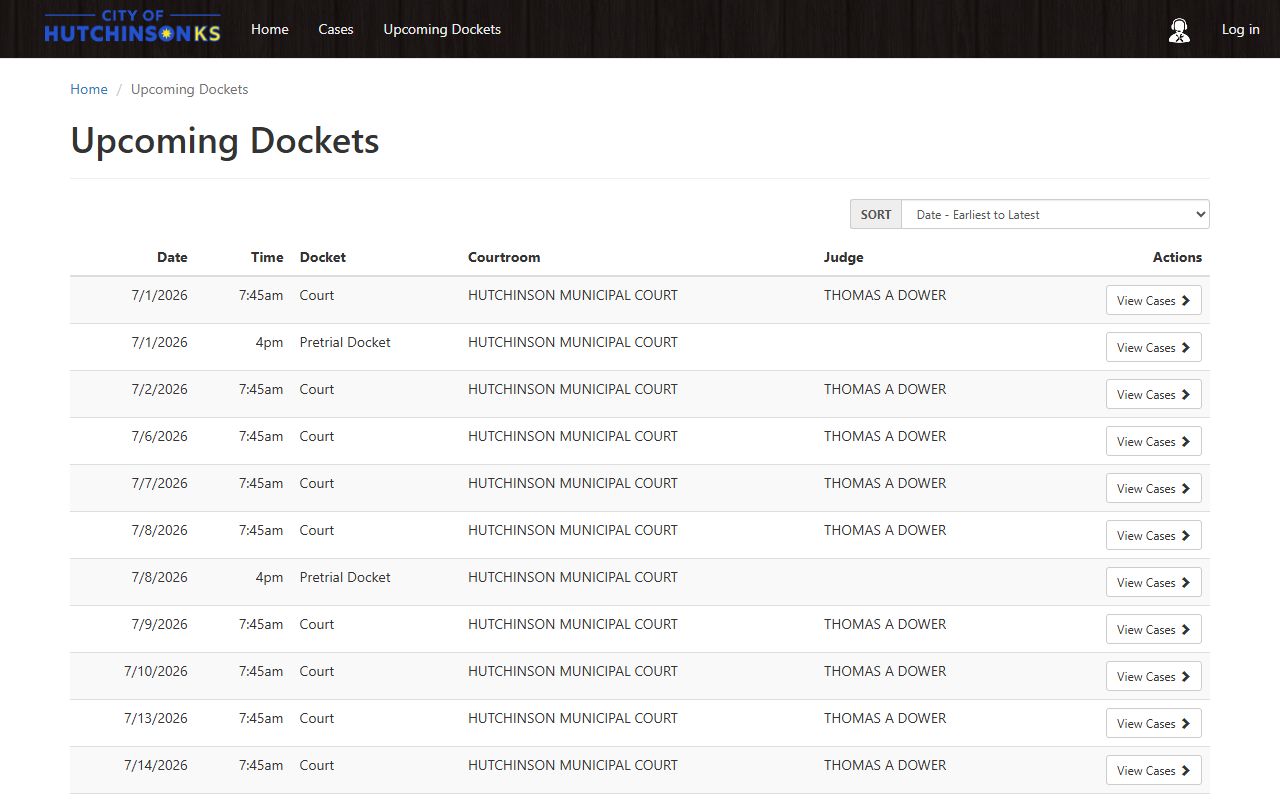Click HUTCHINSON MUNICIPAL COURT in the 7/7/2026 row

pos(573,483)
